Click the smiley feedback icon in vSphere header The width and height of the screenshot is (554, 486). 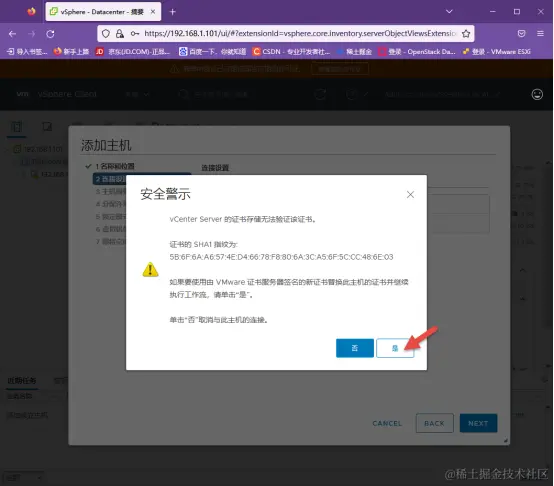coord(537,94)
